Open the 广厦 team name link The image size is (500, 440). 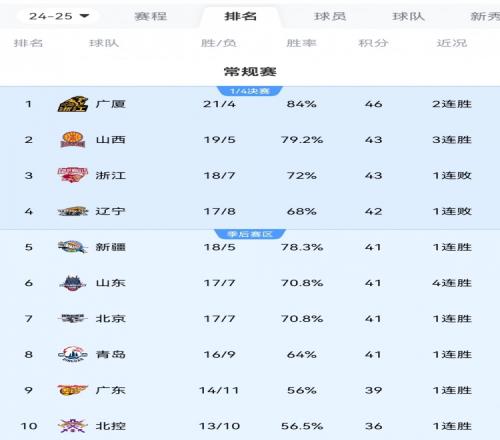tap(111, 104)
